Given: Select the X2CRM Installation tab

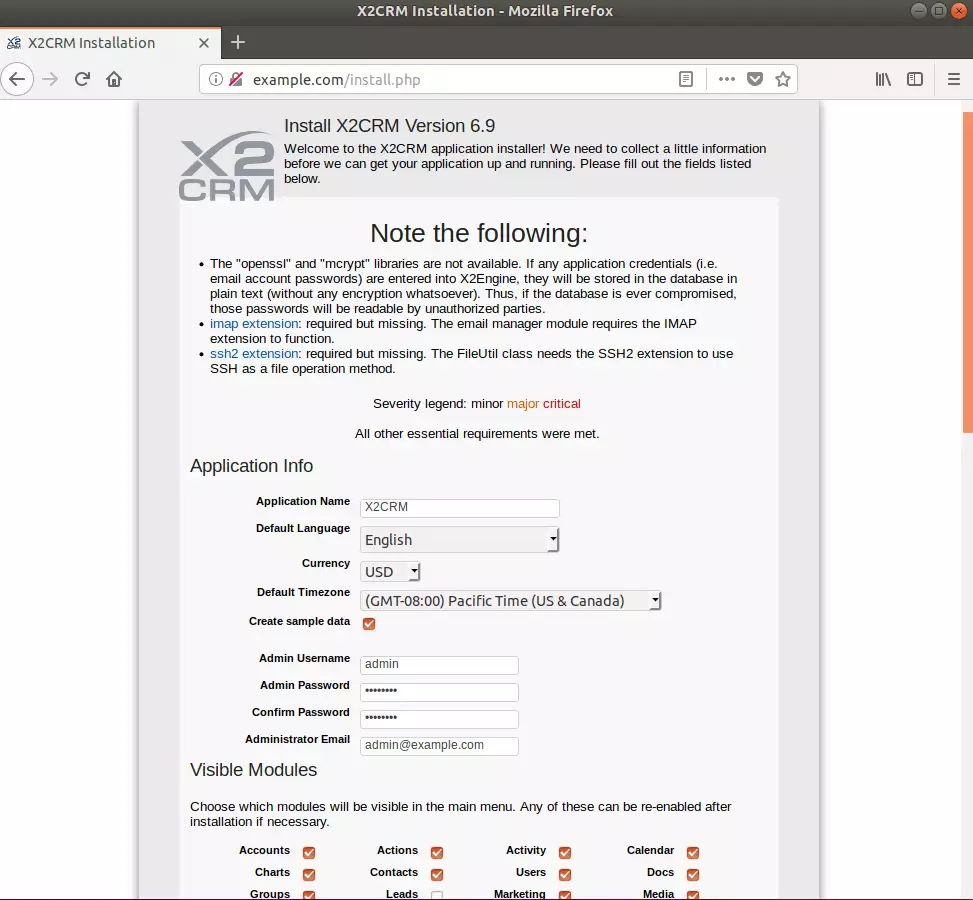Looking at the screenshot, I should [x=110, y=43].
